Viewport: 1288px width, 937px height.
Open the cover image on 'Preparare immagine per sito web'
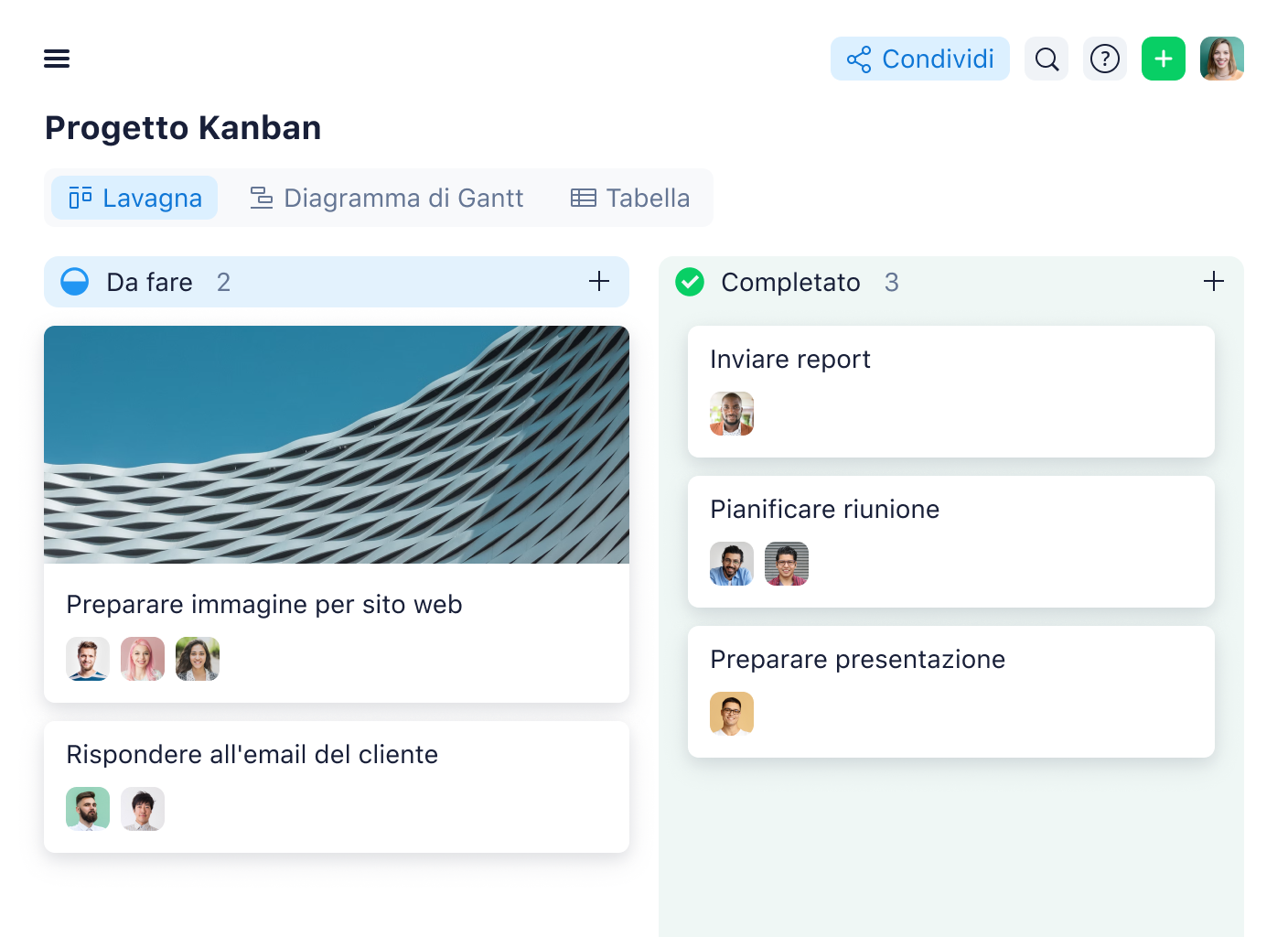336,445
